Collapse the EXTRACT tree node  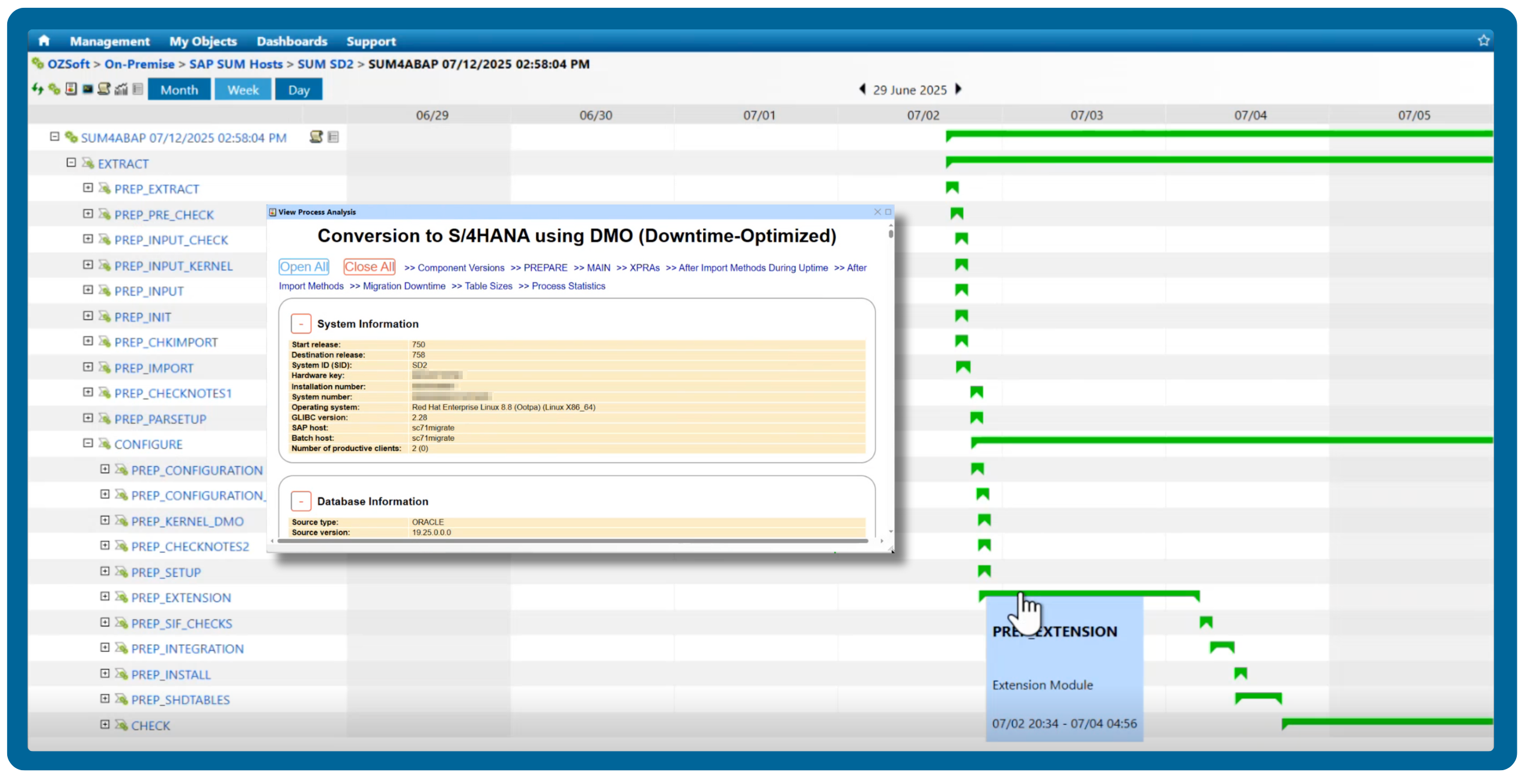72,163
